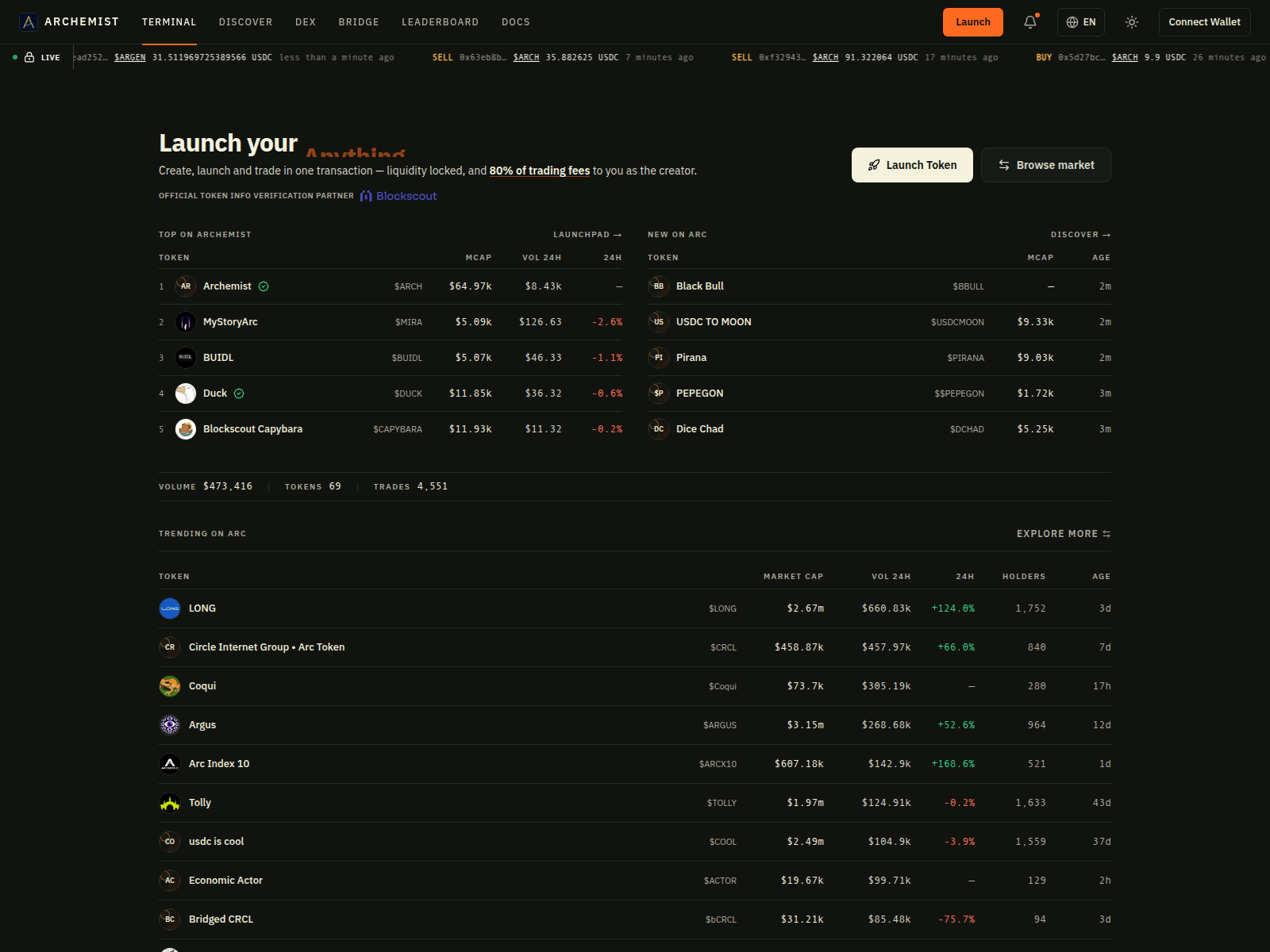Click the LONG token logo
This screenshot has width=1270, height=952.
[170, 608]
